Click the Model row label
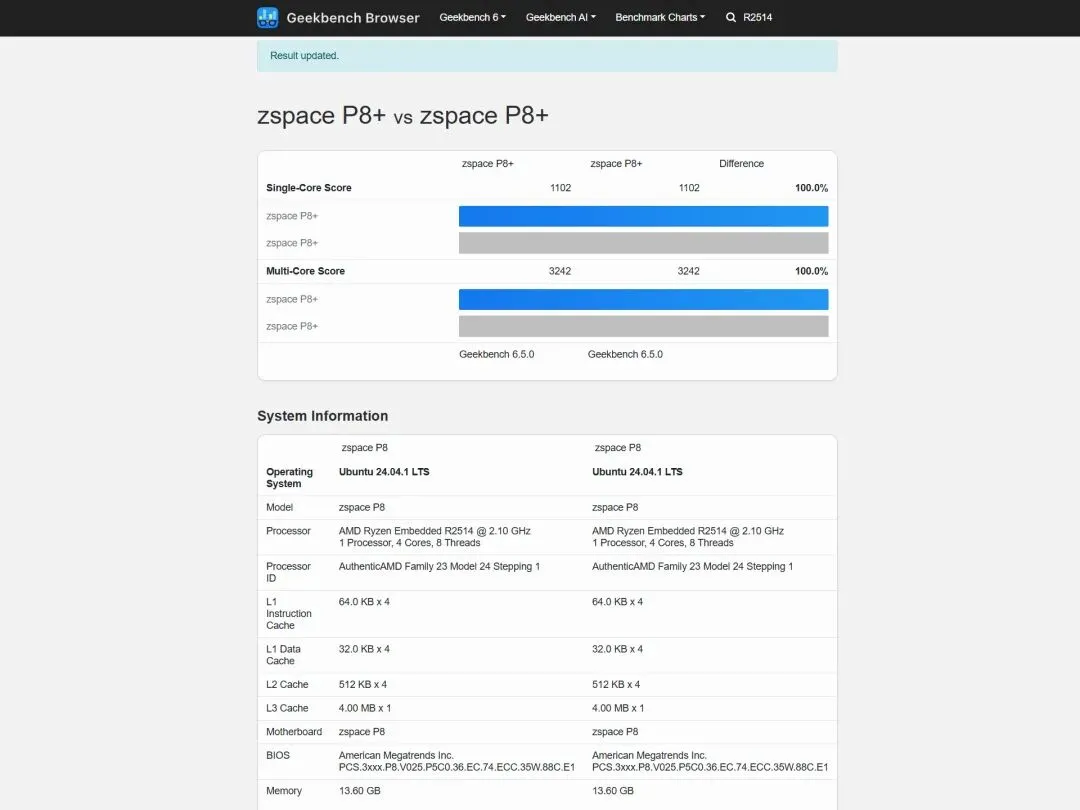The height and width of the screenshot is (810, 1080). (x=279, y=507)
